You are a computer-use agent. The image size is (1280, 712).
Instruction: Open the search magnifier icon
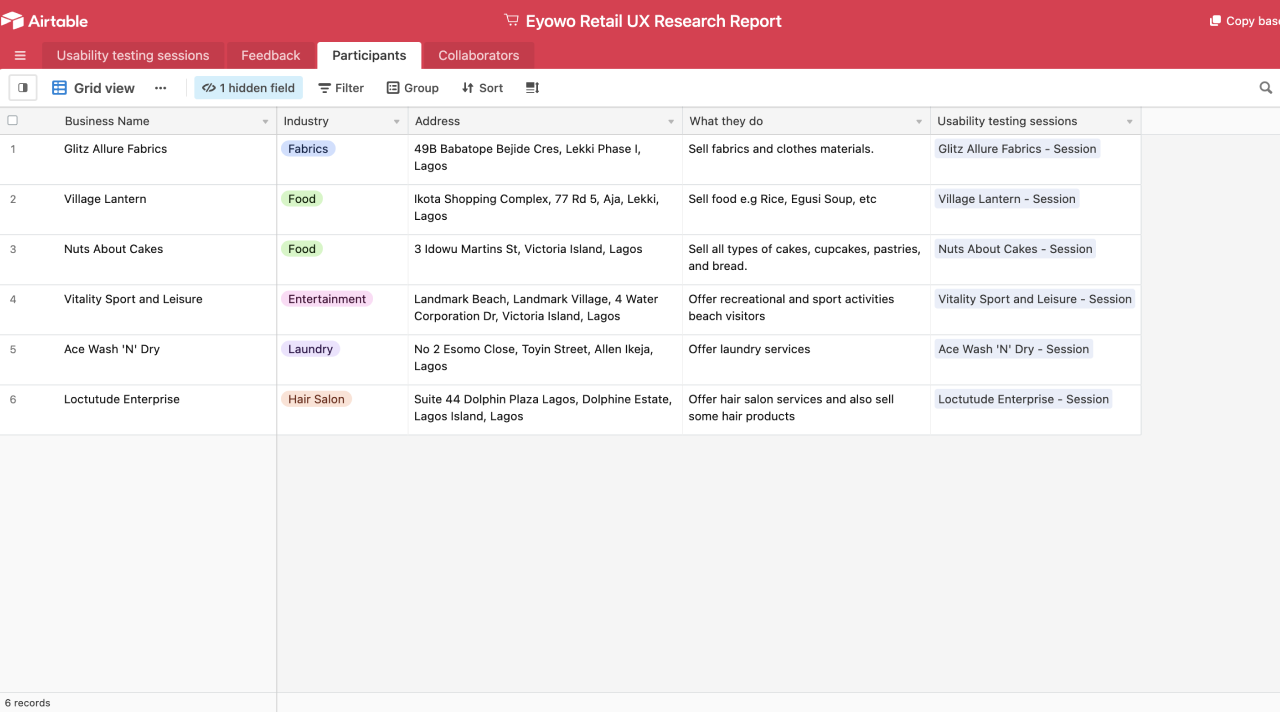[1265, 88]
